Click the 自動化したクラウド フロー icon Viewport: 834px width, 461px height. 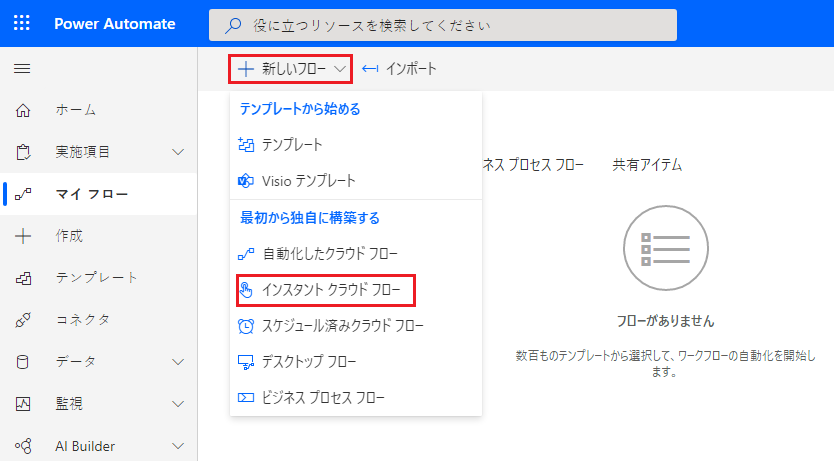(246, 254)
